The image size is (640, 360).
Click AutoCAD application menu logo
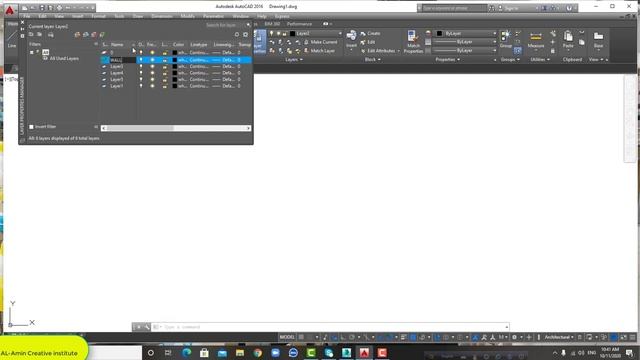[x=9, y=10]
